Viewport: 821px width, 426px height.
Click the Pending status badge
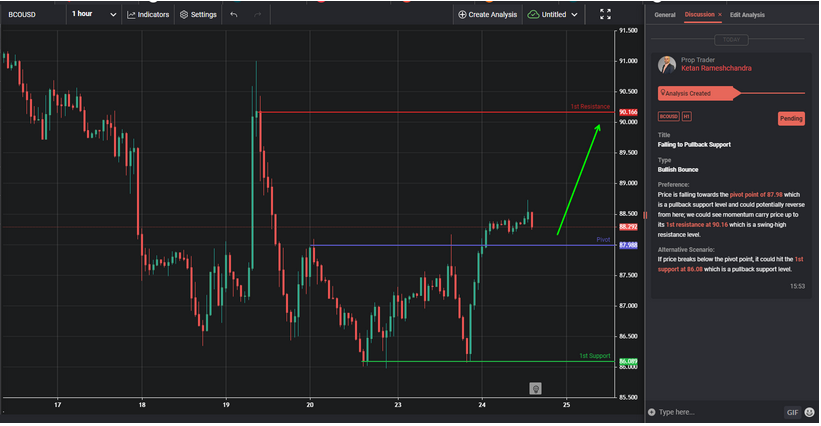pos(791,119)
